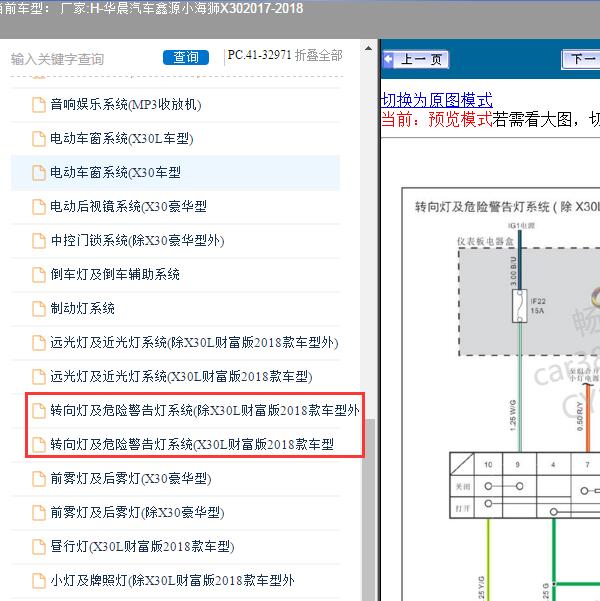Open 电动后视镜系统(X30豪华型 entry

(x=128, y=207)
